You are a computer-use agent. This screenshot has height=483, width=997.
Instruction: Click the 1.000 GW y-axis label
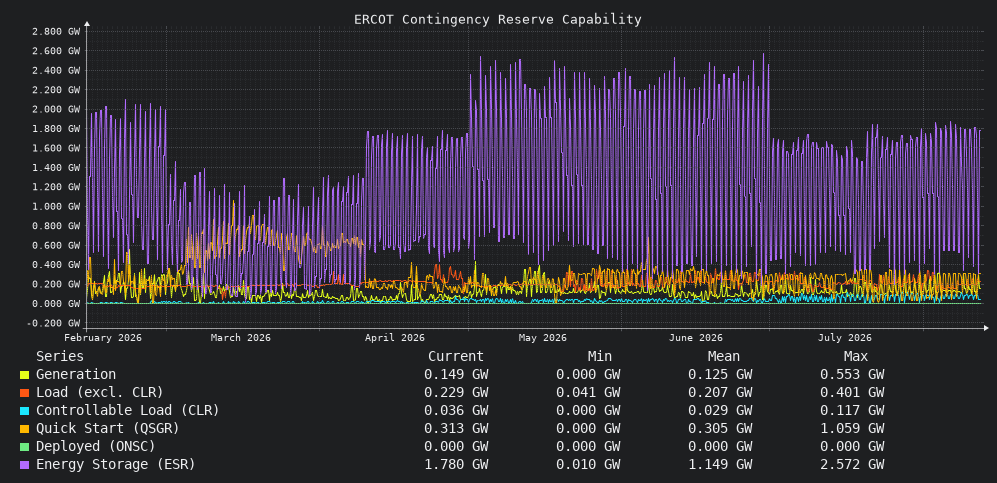tap(56, 206)
